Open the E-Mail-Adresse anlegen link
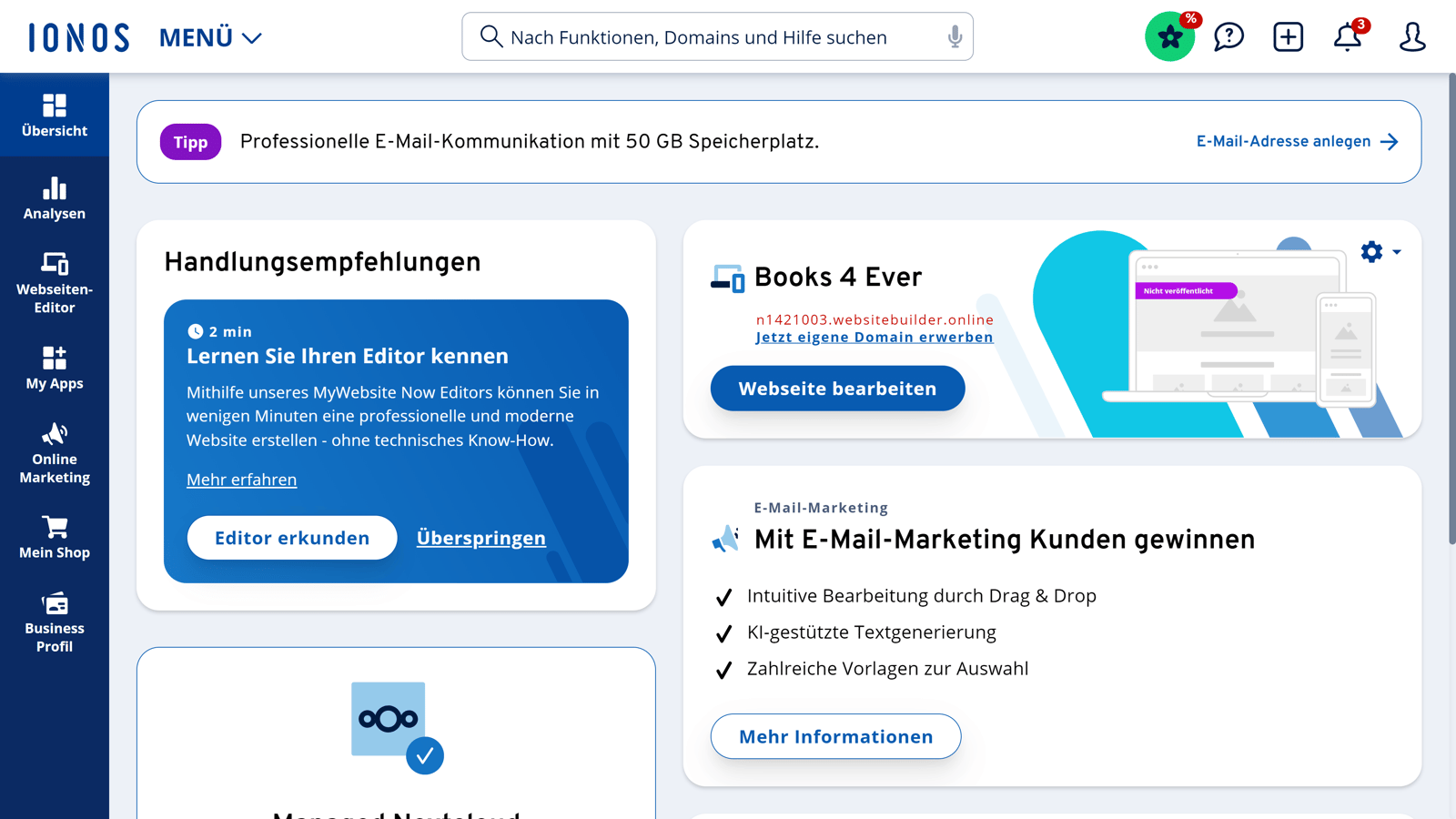This screenshot has height=819, width=1456. point(1283,141)
